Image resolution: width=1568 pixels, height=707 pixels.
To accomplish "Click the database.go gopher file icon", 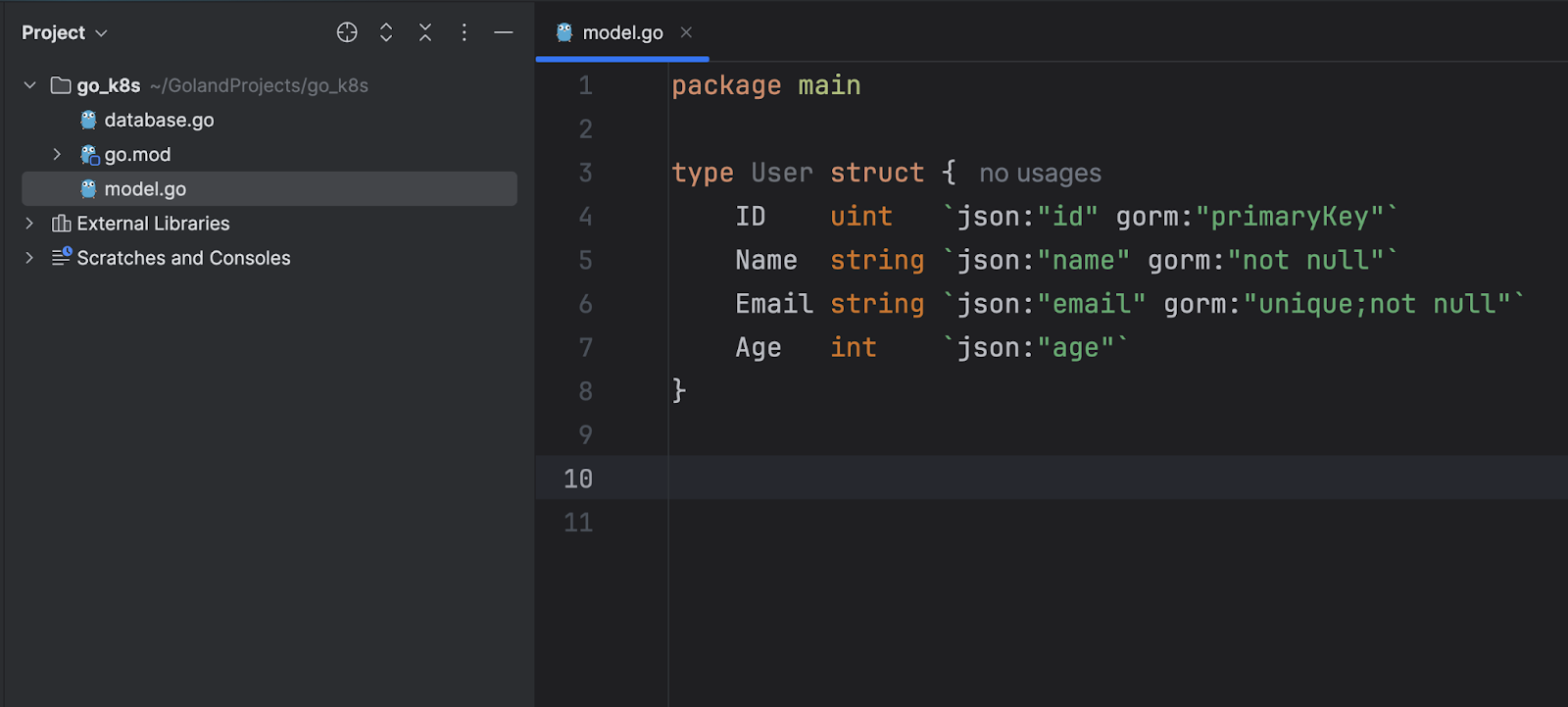I will click(88, 120).
